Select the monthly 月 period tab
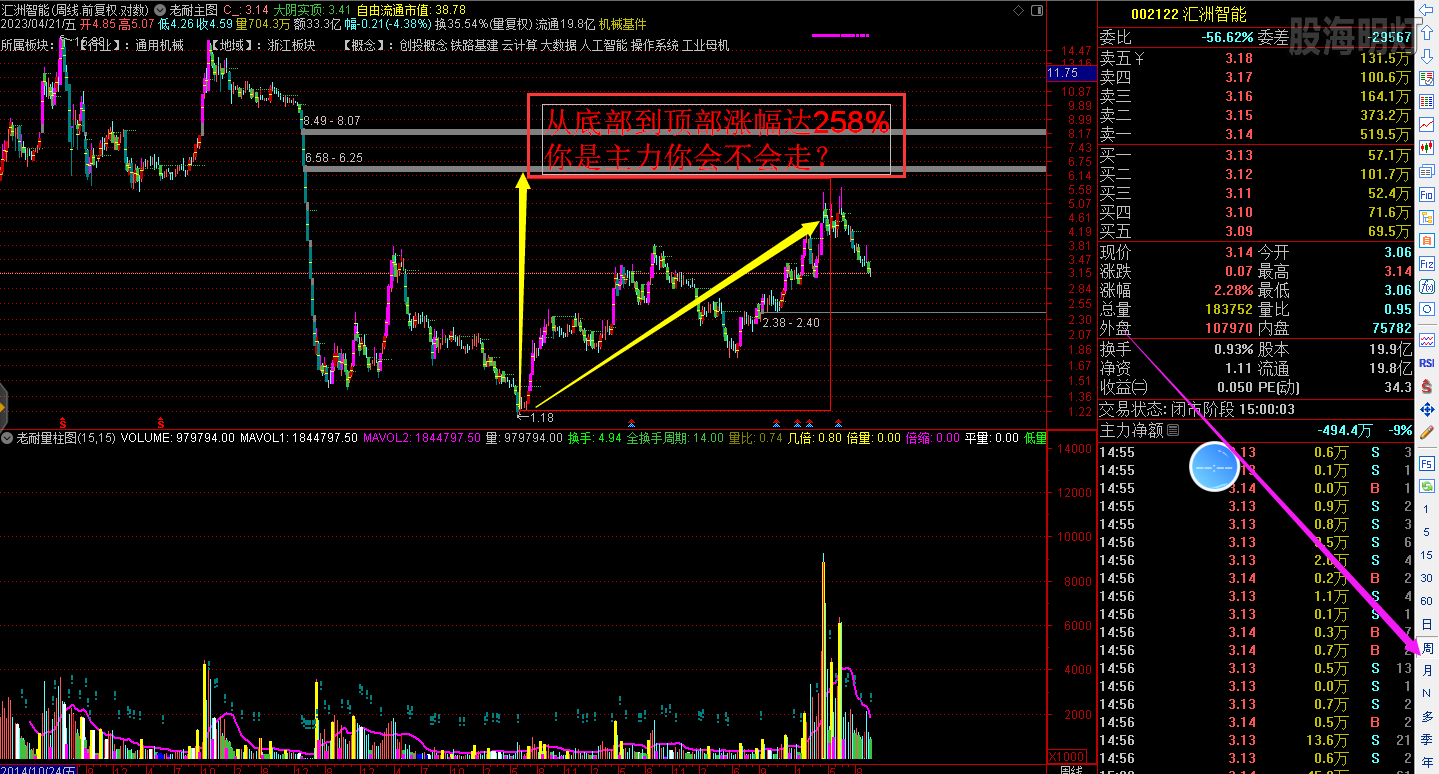1439x774 pixels. pos(1427,670)
